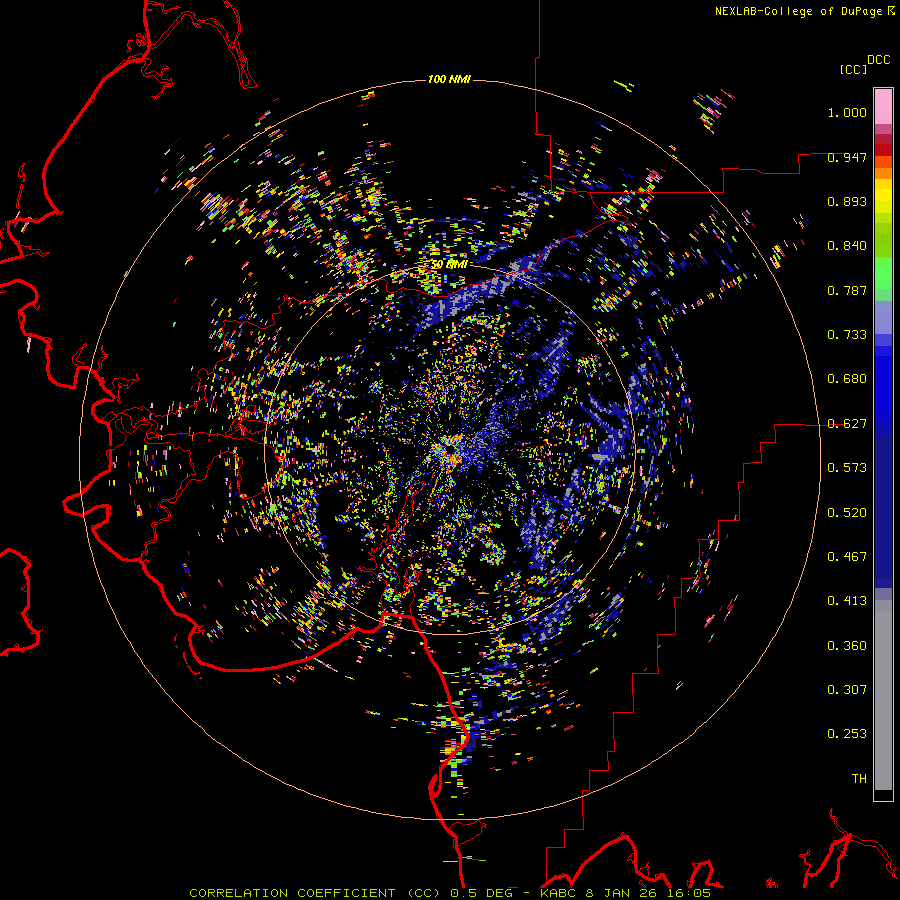Click the DCC label above the color scale
Screen dimensions: 900x900
click(x=878, y=60)
